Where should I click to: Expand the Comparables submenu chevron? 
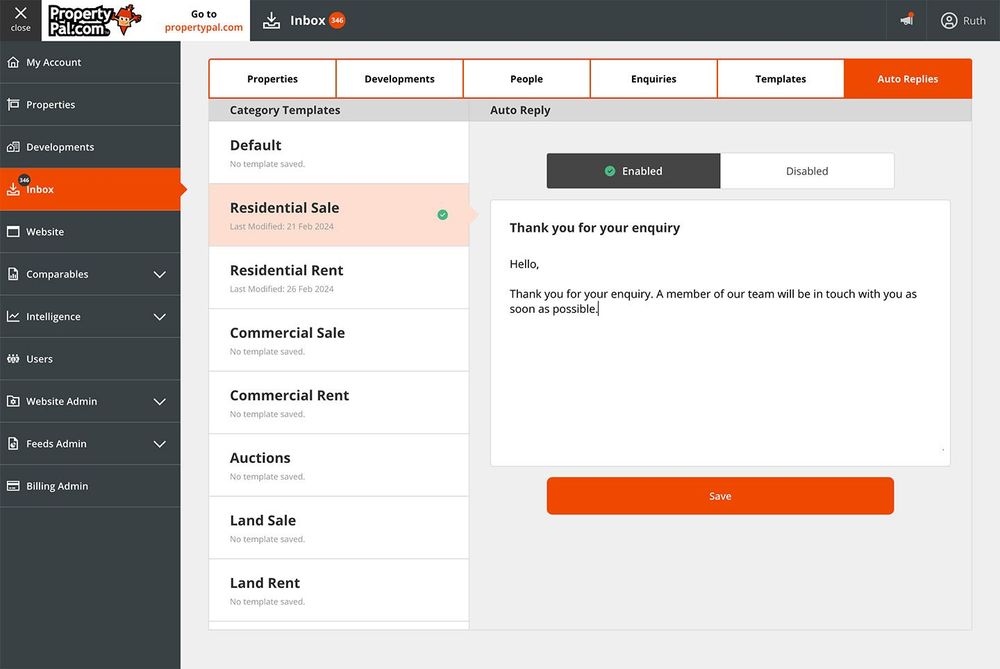(159, 274)
